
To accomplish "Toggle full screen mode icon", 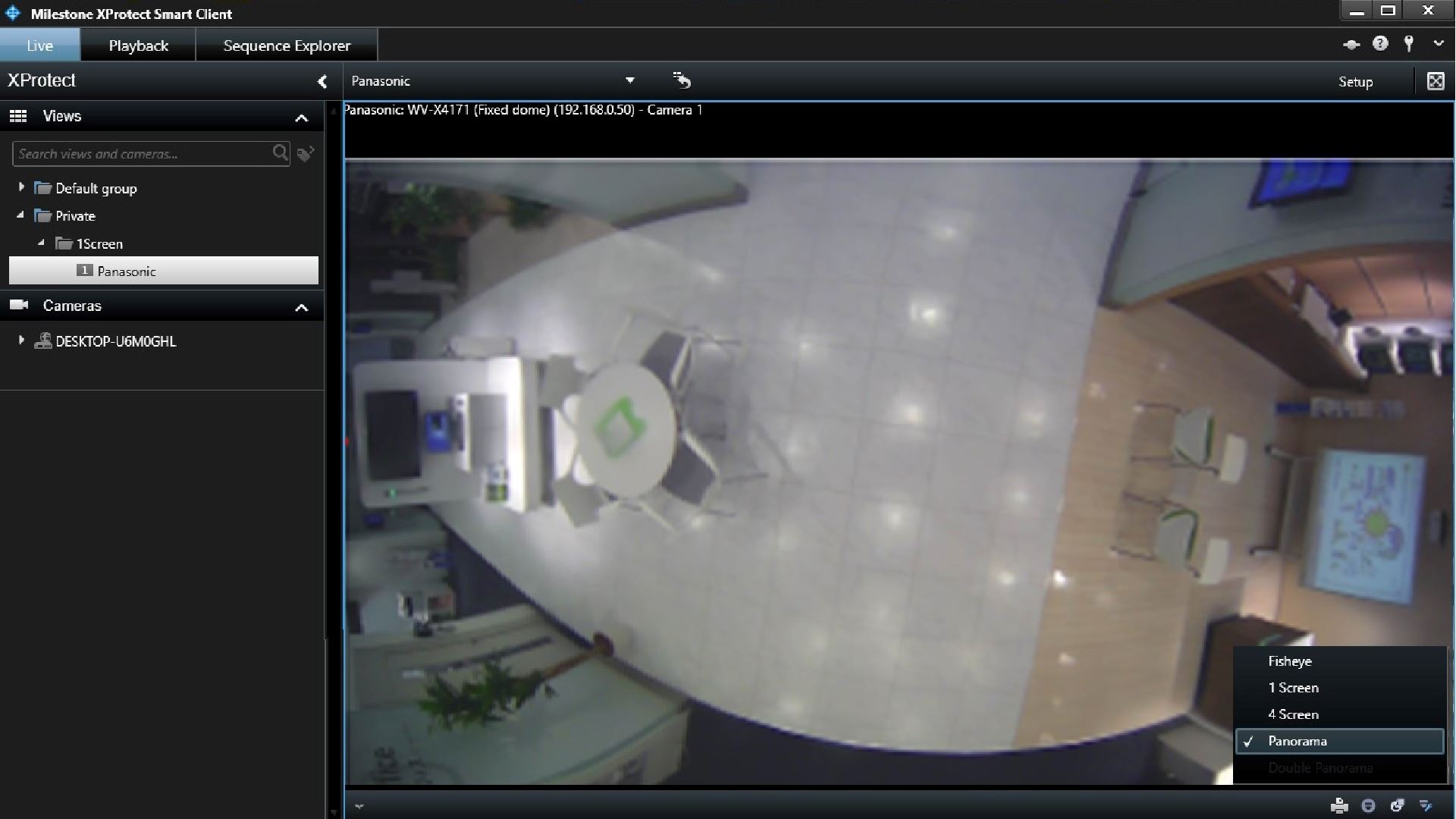I will point(1436,81).
